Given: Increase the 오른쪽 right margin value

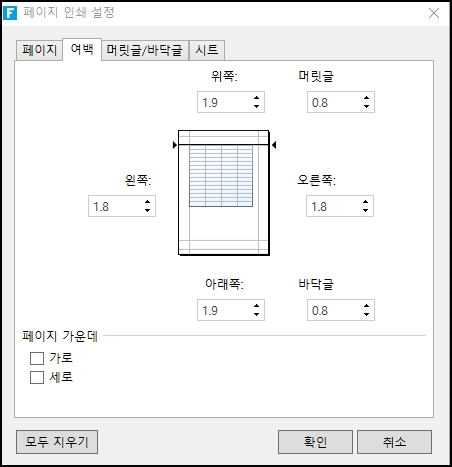Looking at the screenshot, I should tap(365, 202).
